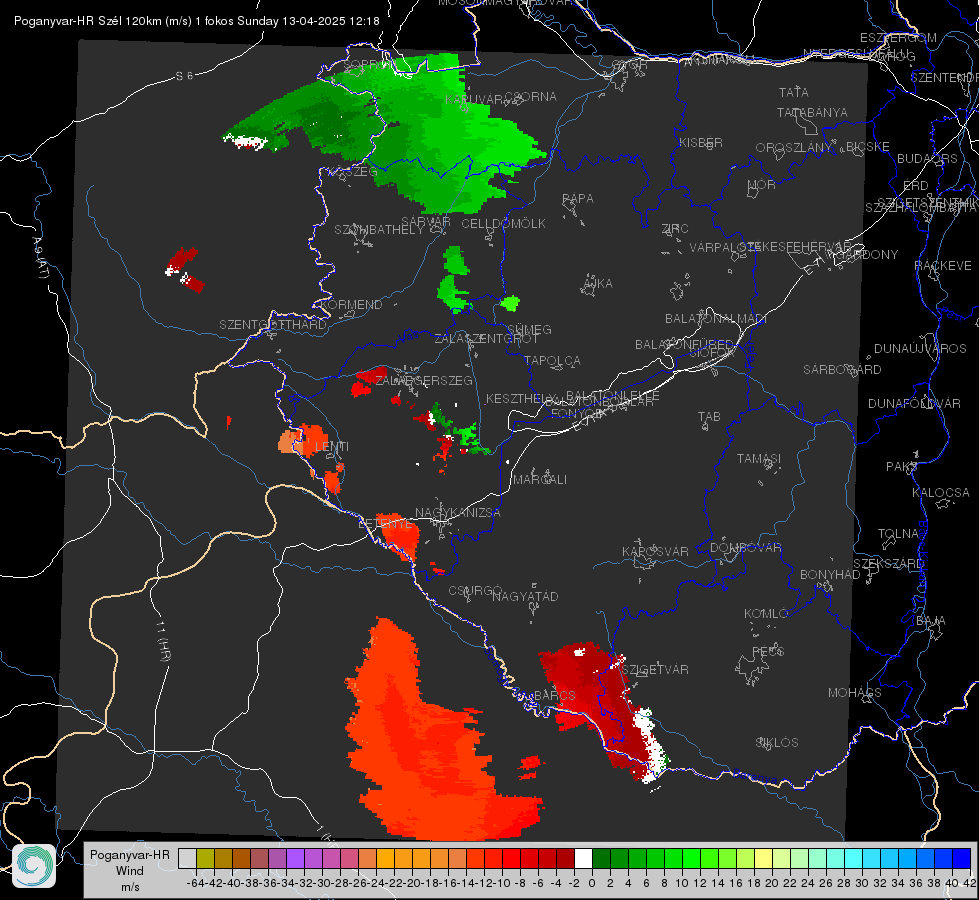
Task: Click the SIKLÓS city label
Action: tap(777, 743)
